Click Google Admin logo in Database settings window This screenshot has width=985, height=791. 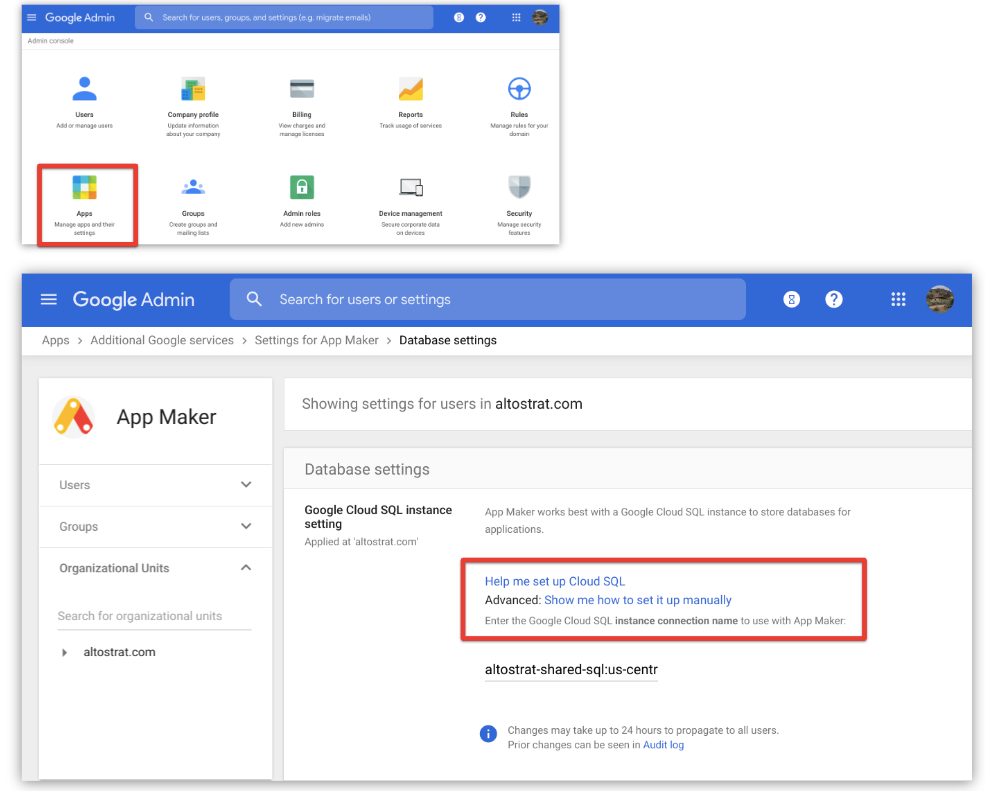pyautogui.click(x=134, y=300)
